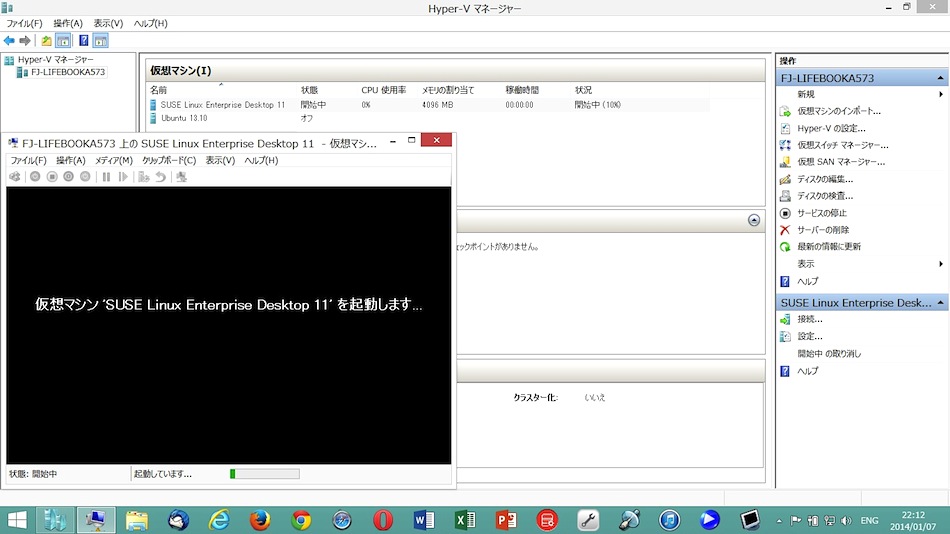Viewport: 950px width, 534px height.
Task: Collapse the SUSE Linux Enterprise Desk... actions header
Action: click(940, 302)
